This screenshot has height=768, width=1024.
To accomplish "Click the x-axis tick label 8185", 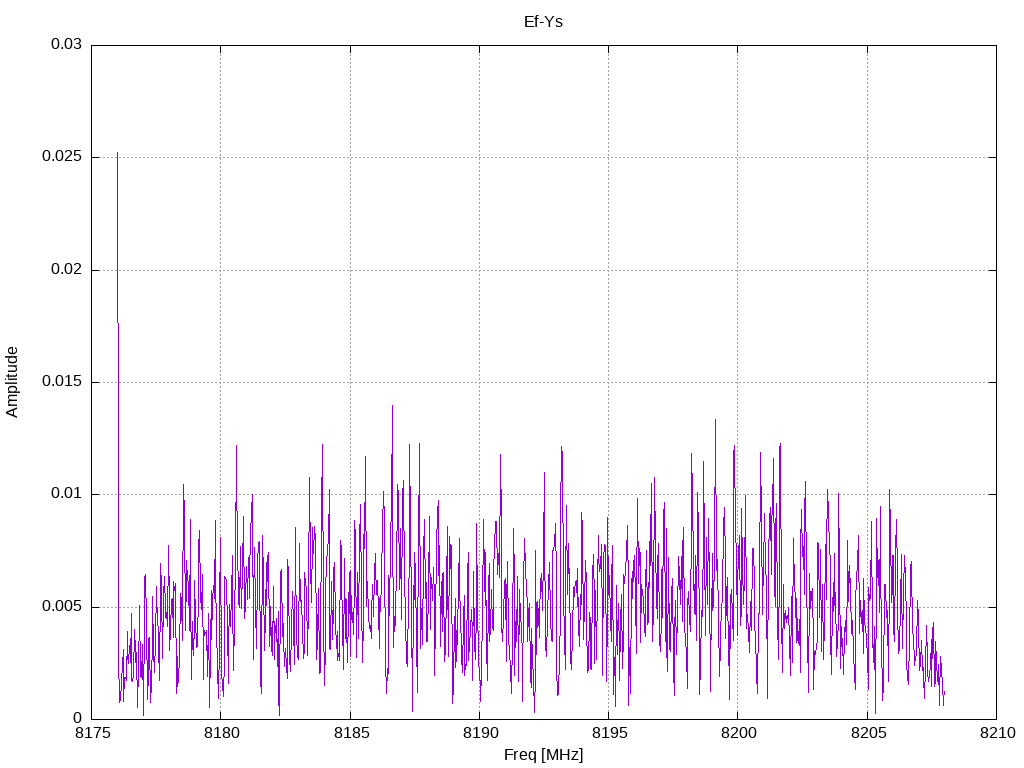I will (x=351, y=733).
